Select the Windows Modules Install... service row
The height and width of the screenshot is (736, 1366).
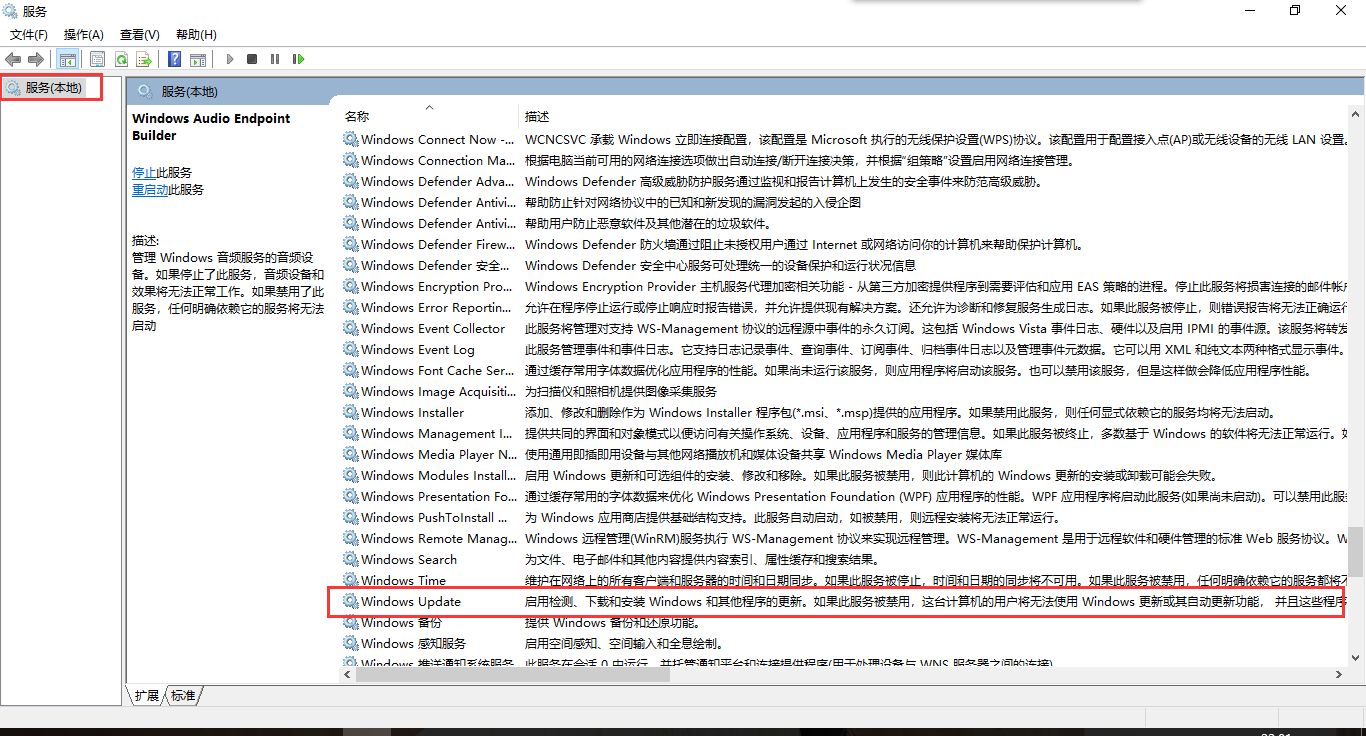point(845,475)
